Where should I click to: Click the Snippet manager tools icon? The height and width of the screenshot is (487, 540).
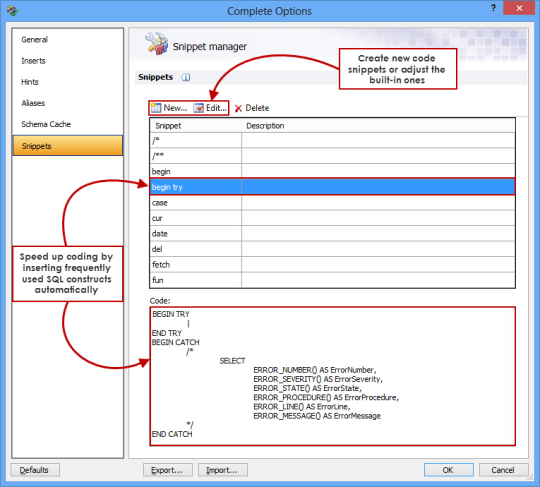157,43
